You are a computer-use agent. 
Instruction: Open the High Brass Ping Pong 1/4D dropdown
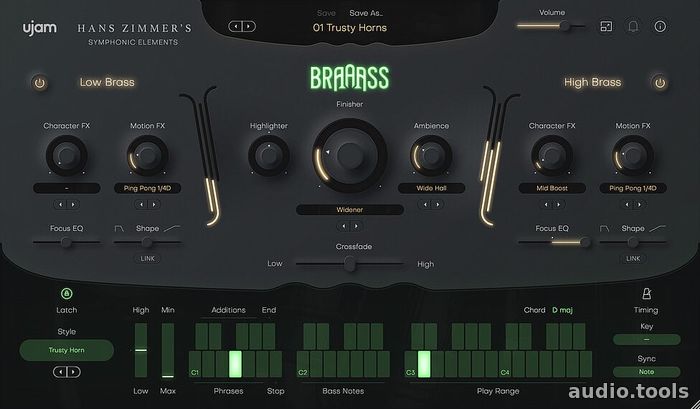[633, 188]
